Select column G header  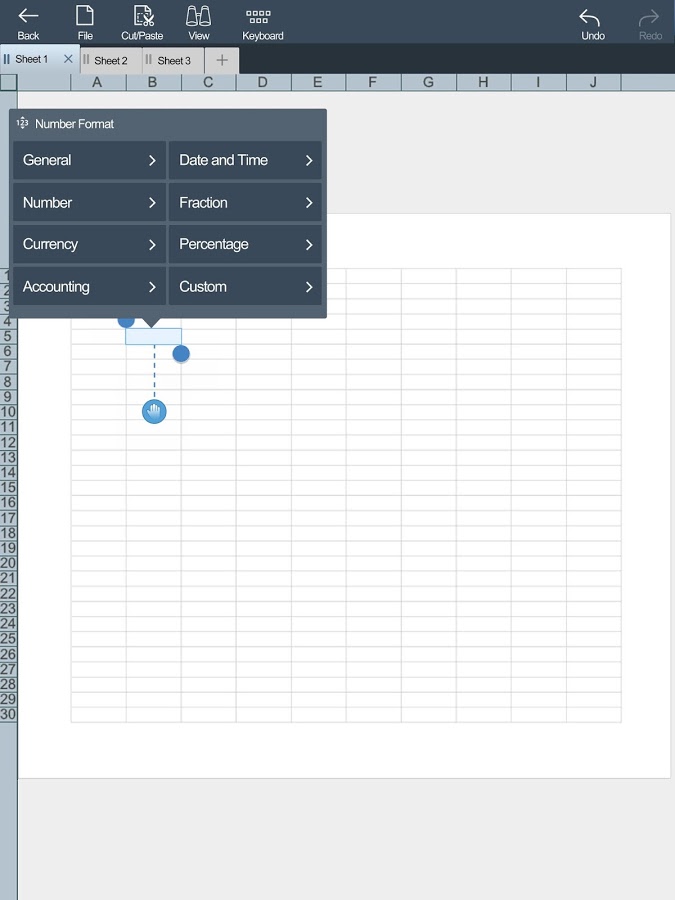pos(429,82)
